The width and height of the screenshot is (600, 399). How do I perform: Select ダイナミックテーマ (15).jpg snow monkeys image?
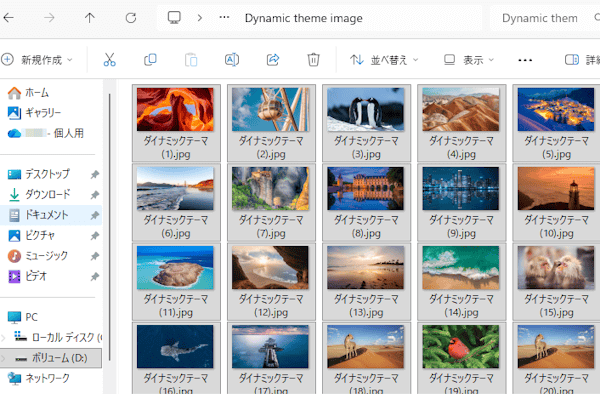click(556, 282)
